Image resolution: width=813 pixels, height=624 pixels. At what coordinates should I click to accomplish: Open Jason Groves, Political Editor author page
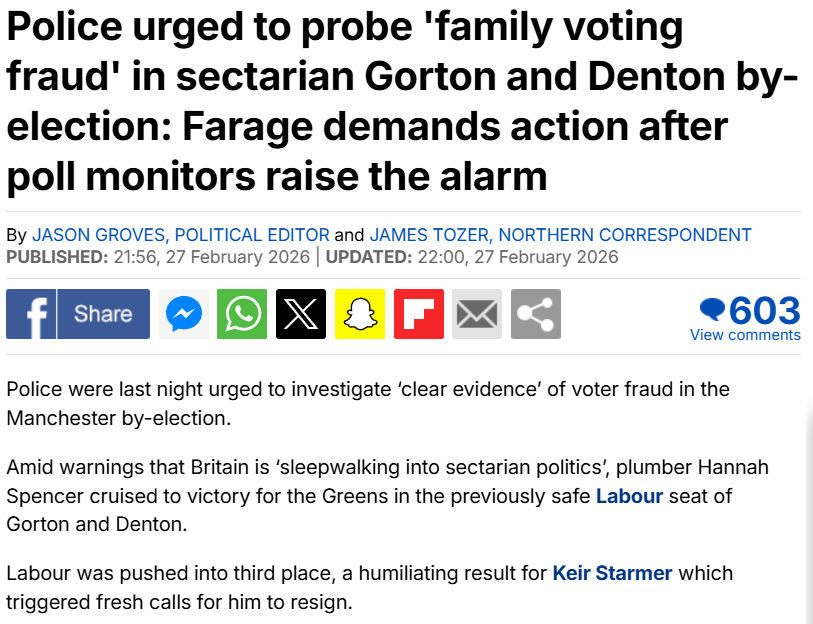click(x=181, y=235)
